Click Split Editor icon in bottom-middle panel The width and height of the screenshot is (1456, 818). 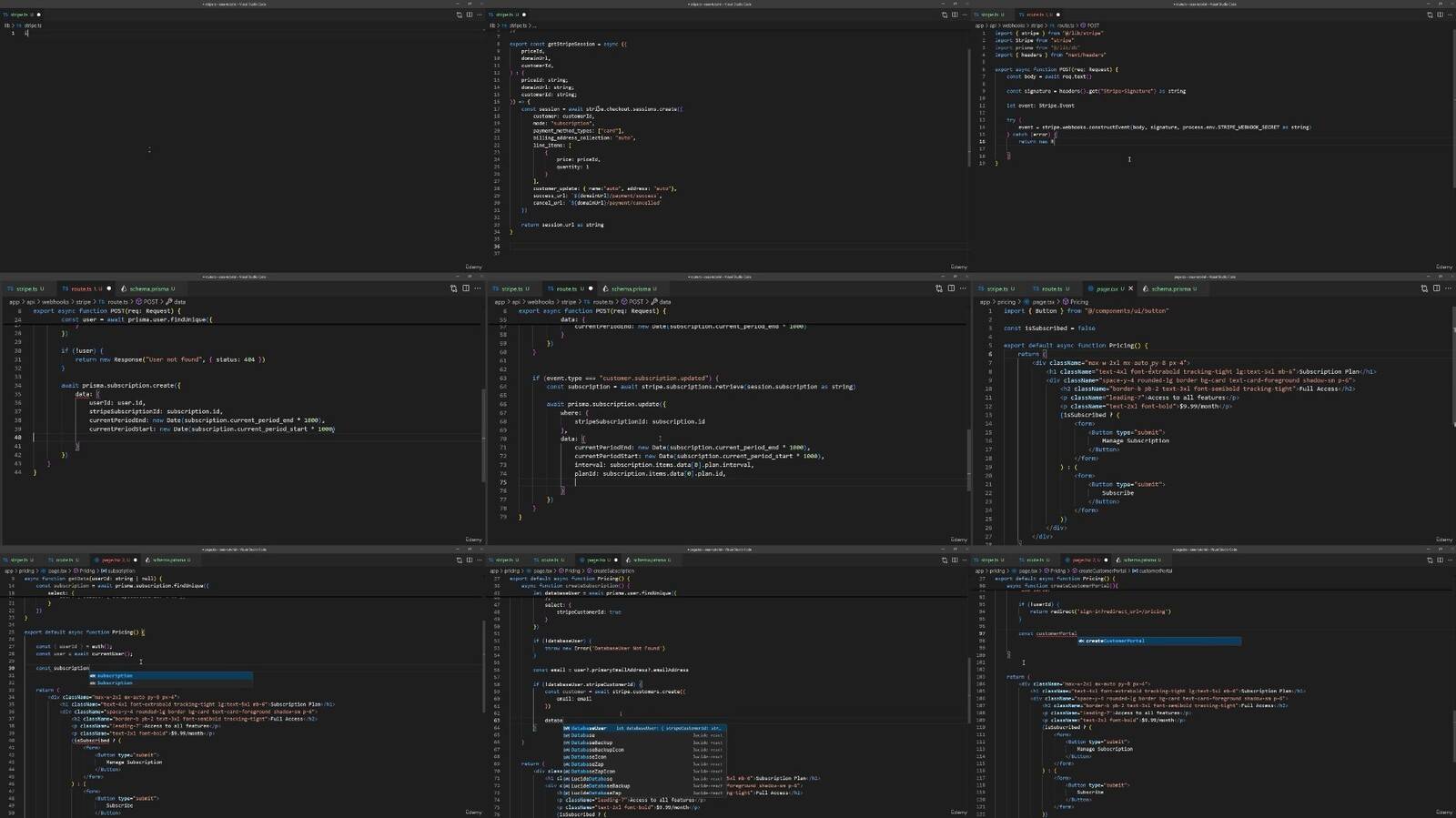click(x=955, y=560)
